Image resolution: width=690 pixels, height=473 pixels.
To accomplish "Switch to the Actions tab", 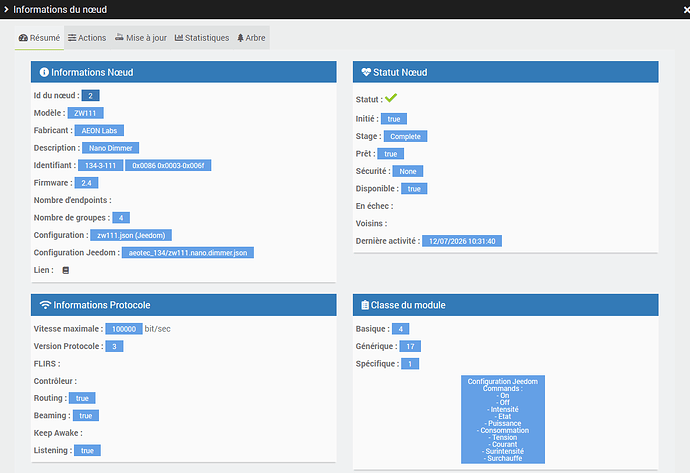I will tap(87, 38).
